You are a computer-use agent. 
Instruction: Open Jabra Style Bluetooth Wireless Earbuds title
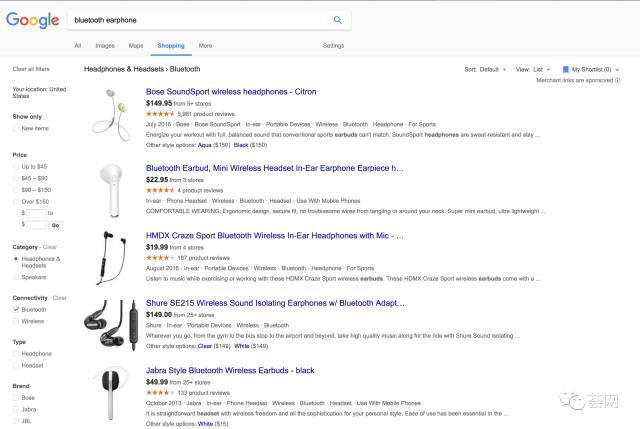coord(230,371)
